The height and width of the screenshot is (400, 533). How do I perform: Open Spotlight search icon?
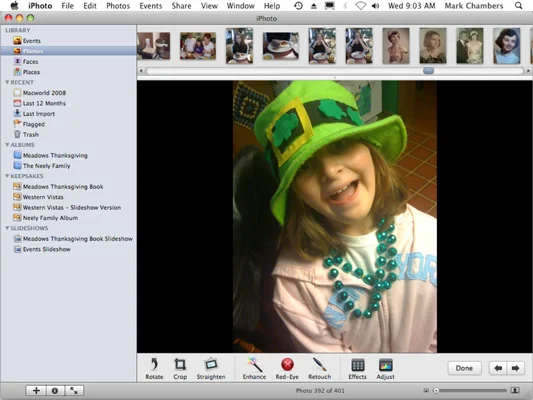tap(518, 6)
